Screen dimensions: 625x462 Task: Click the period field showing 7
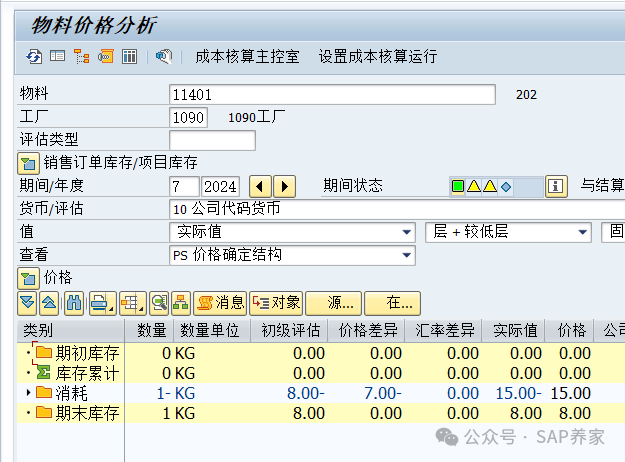click(x=184, y=186)
